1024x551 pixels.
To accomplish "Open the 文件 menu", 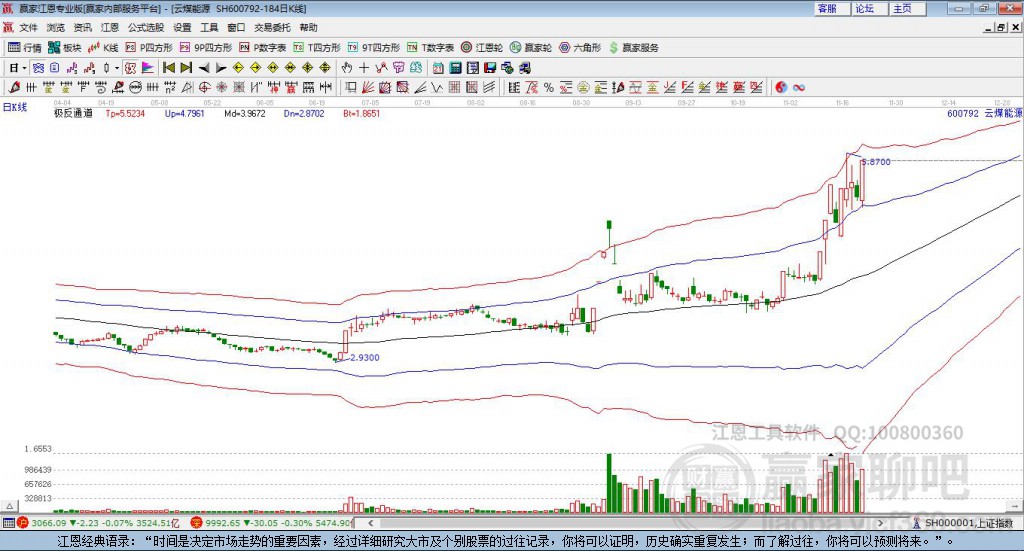I will [x=29, y=27].
